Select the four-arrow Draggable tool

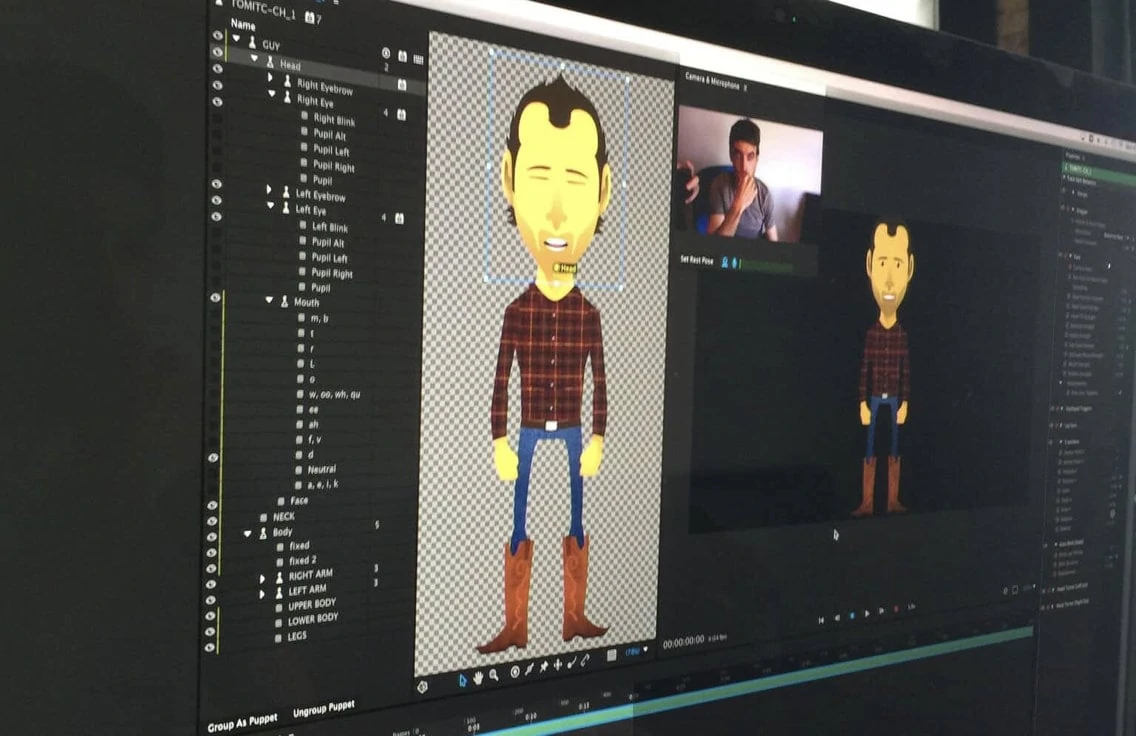pos(557,664)
